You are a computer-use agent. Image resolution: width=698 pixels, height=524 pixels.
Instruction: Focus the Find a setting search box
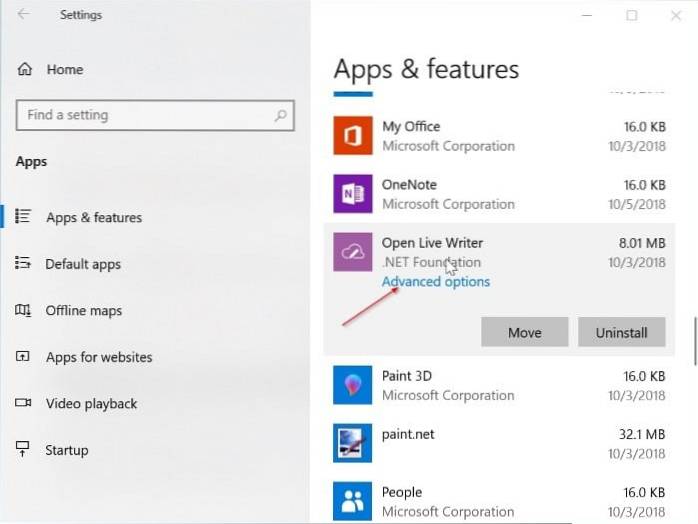[145, 115]
